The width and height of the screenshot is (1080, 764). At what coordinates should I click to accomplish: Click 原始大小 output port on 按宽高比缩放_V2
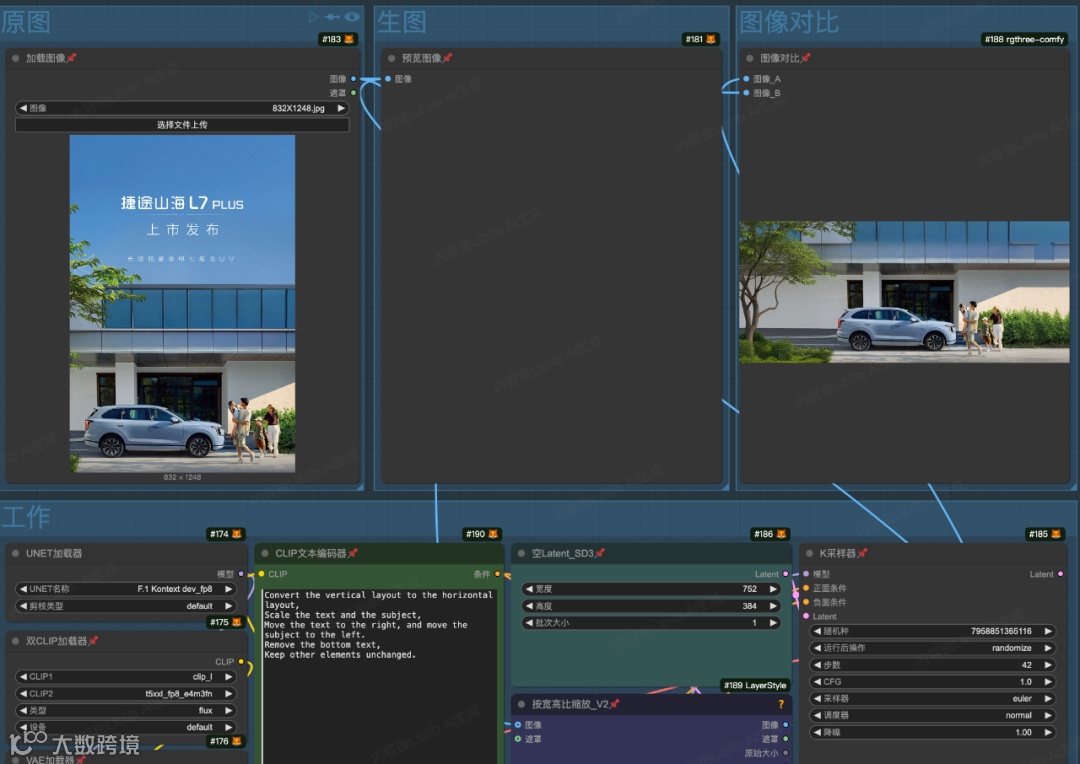coord(785,753)
